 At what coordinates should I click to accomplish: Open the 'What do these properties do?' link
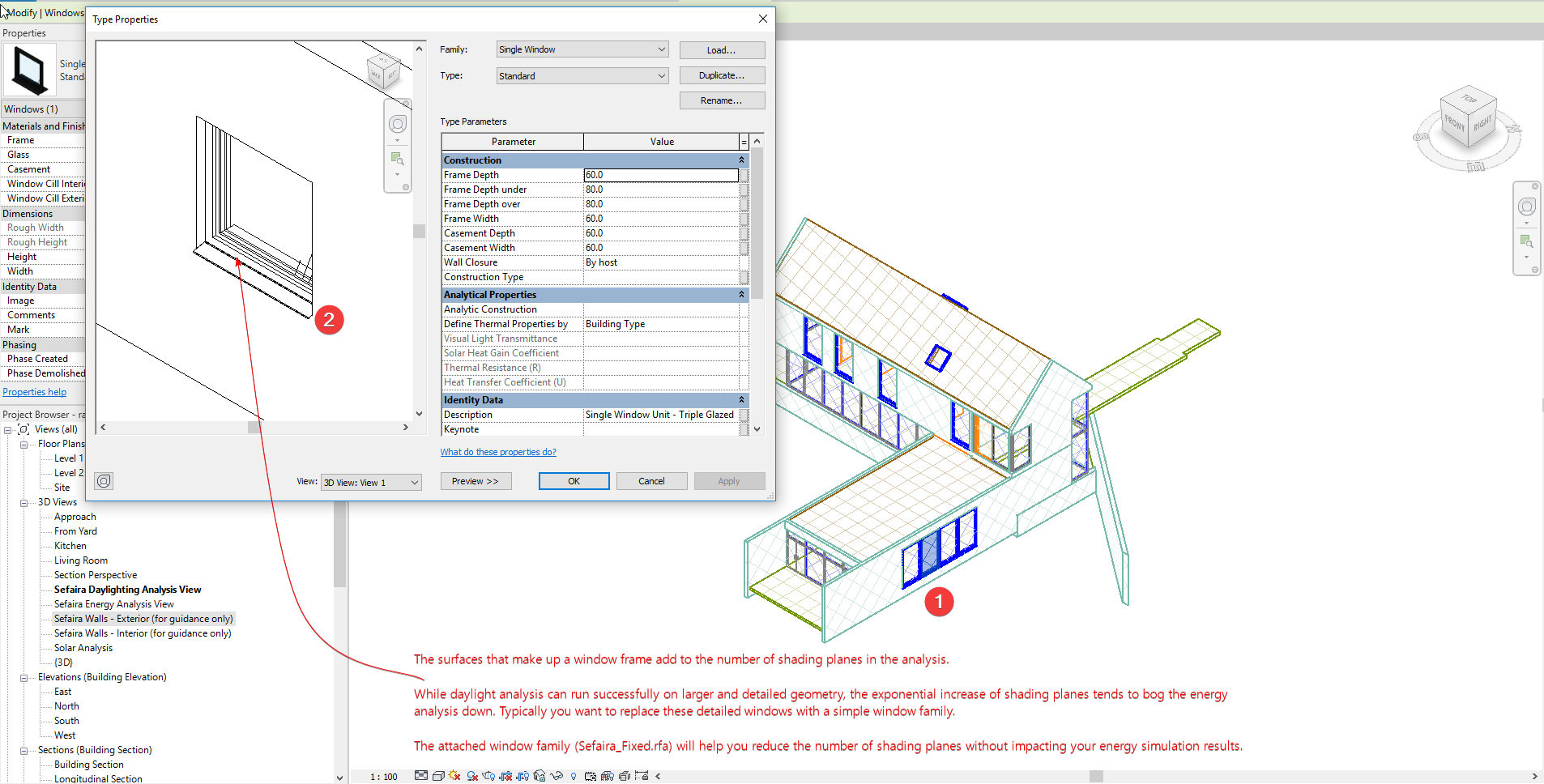(x=498, y=452)
